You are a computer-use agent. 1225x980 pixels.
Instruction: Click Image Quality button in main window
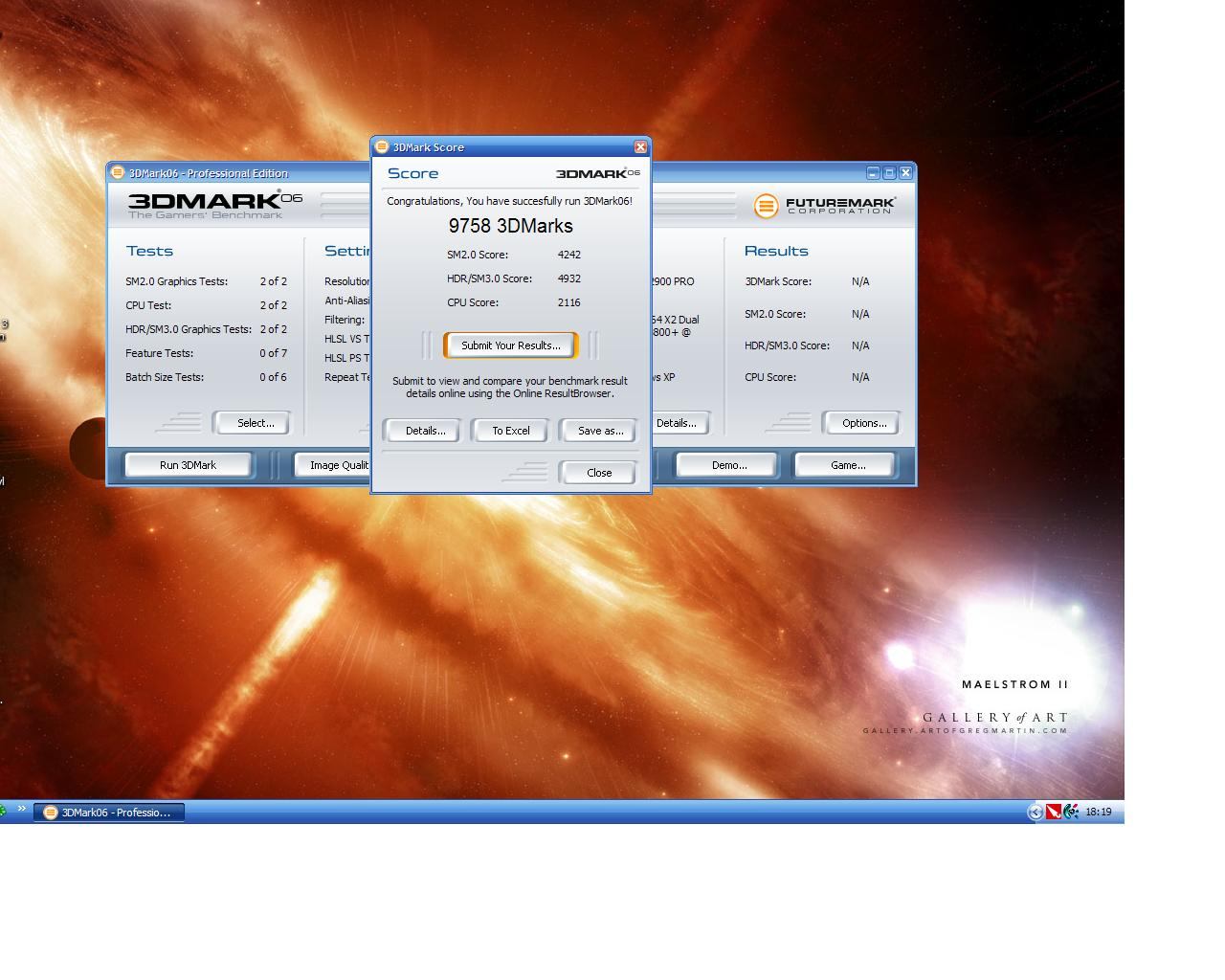332,465
